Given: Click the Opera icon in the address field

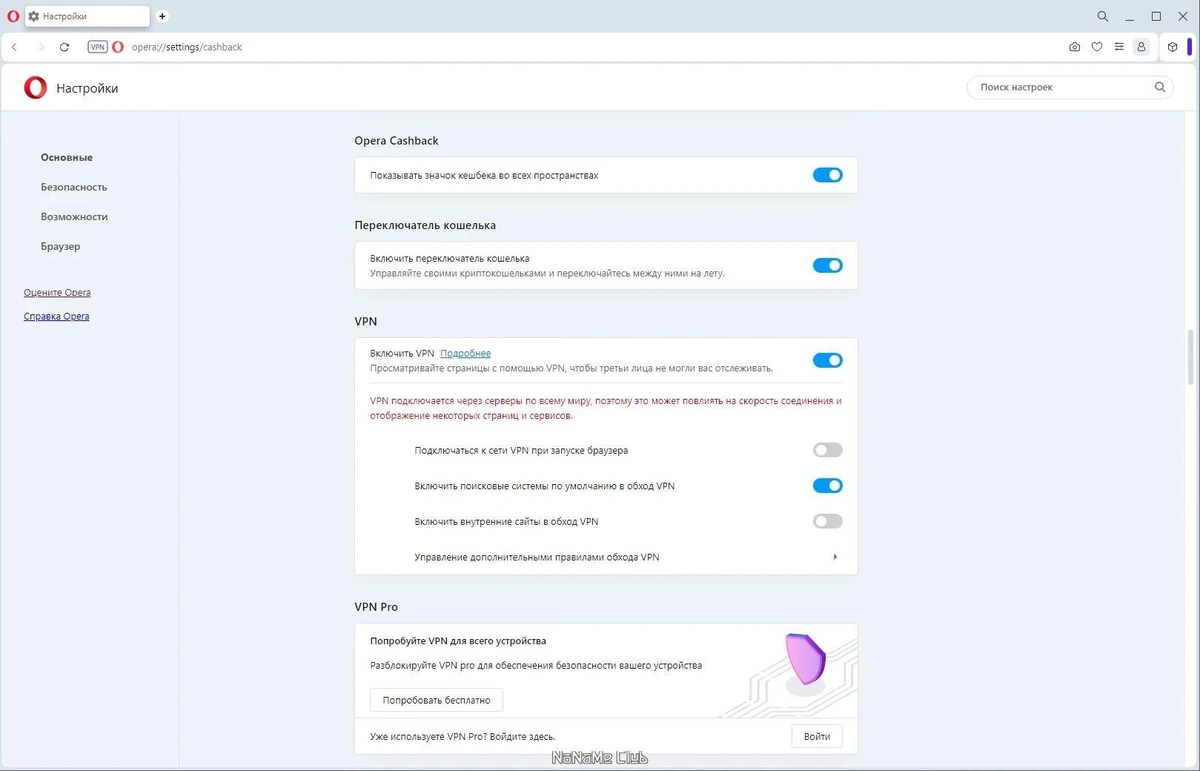Looking at the screenshot, I should (118, 47).
